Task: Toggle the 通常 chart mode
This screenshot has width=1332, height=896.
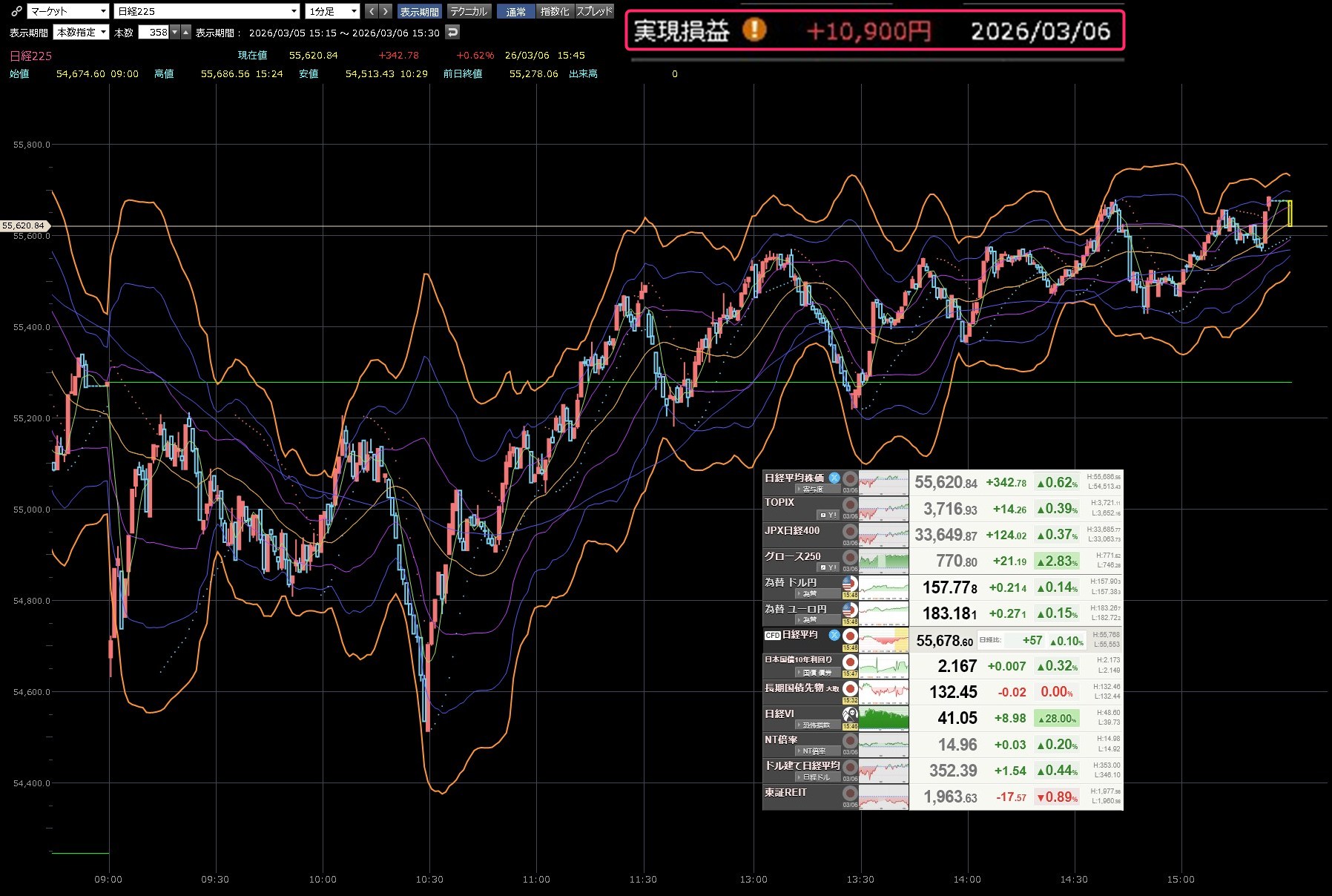Action: click(x=515, y=11)
